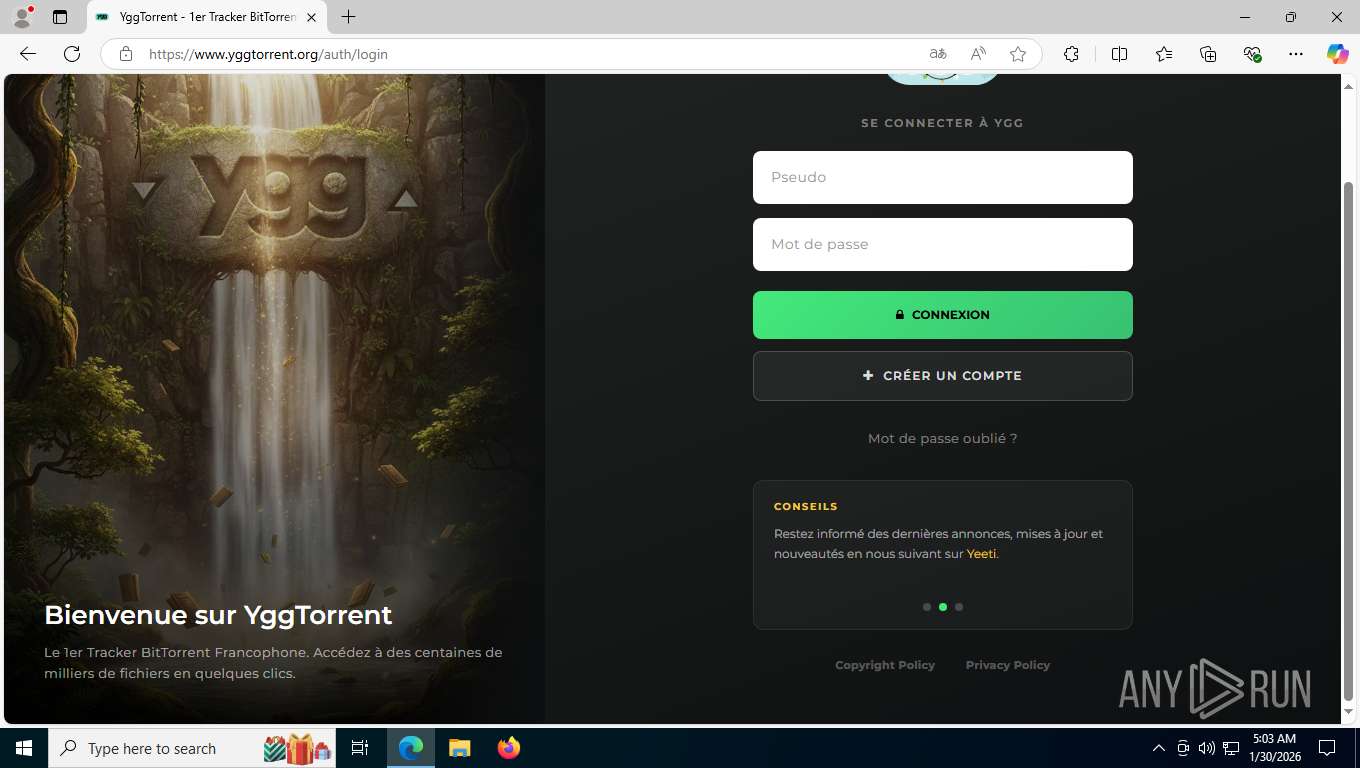The height and width of the screenshot is (768, 1360).
Task: Open the Extensions puzzle icon
Action: (1071, 54)
